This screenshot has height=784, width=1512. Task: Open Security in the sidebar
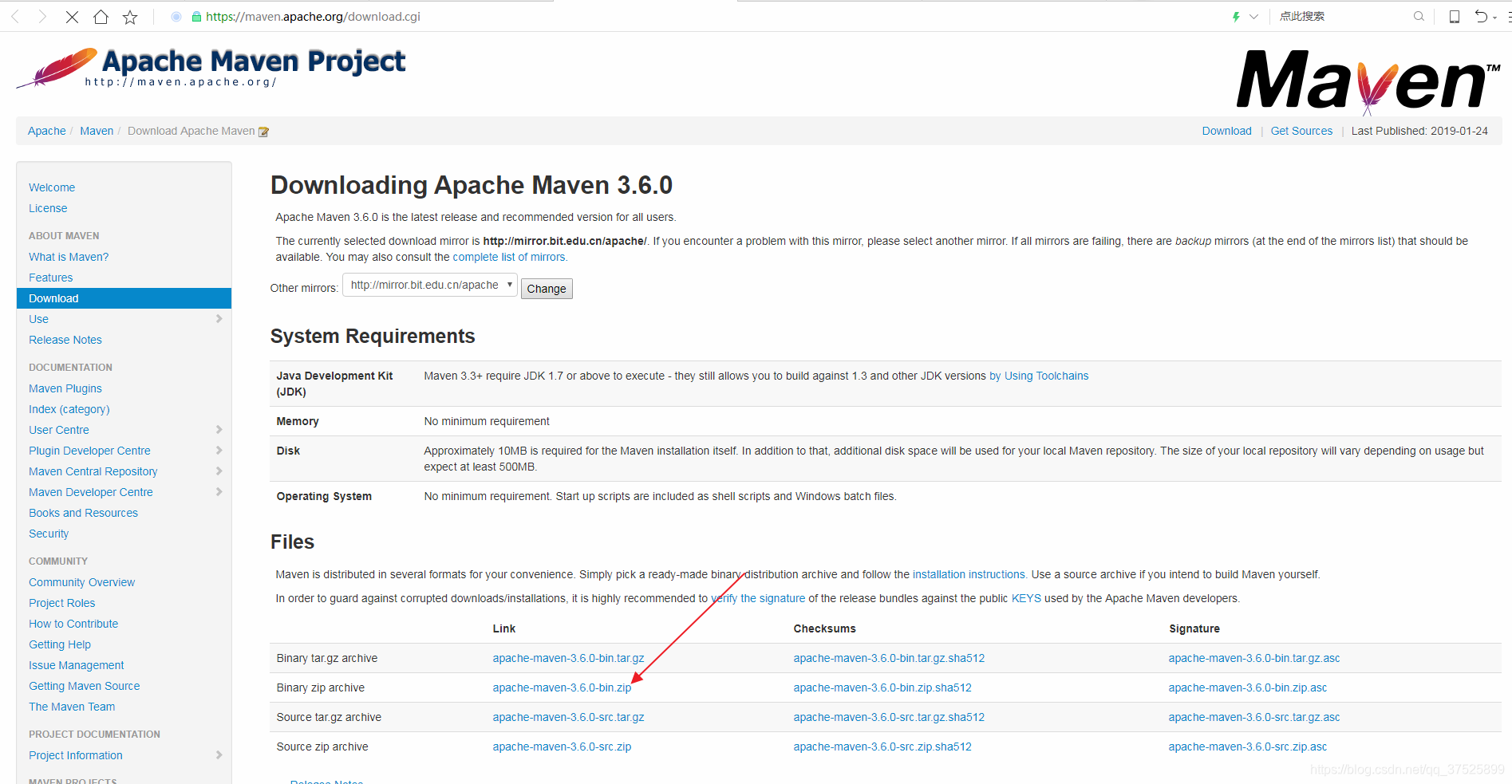point(49,534)
